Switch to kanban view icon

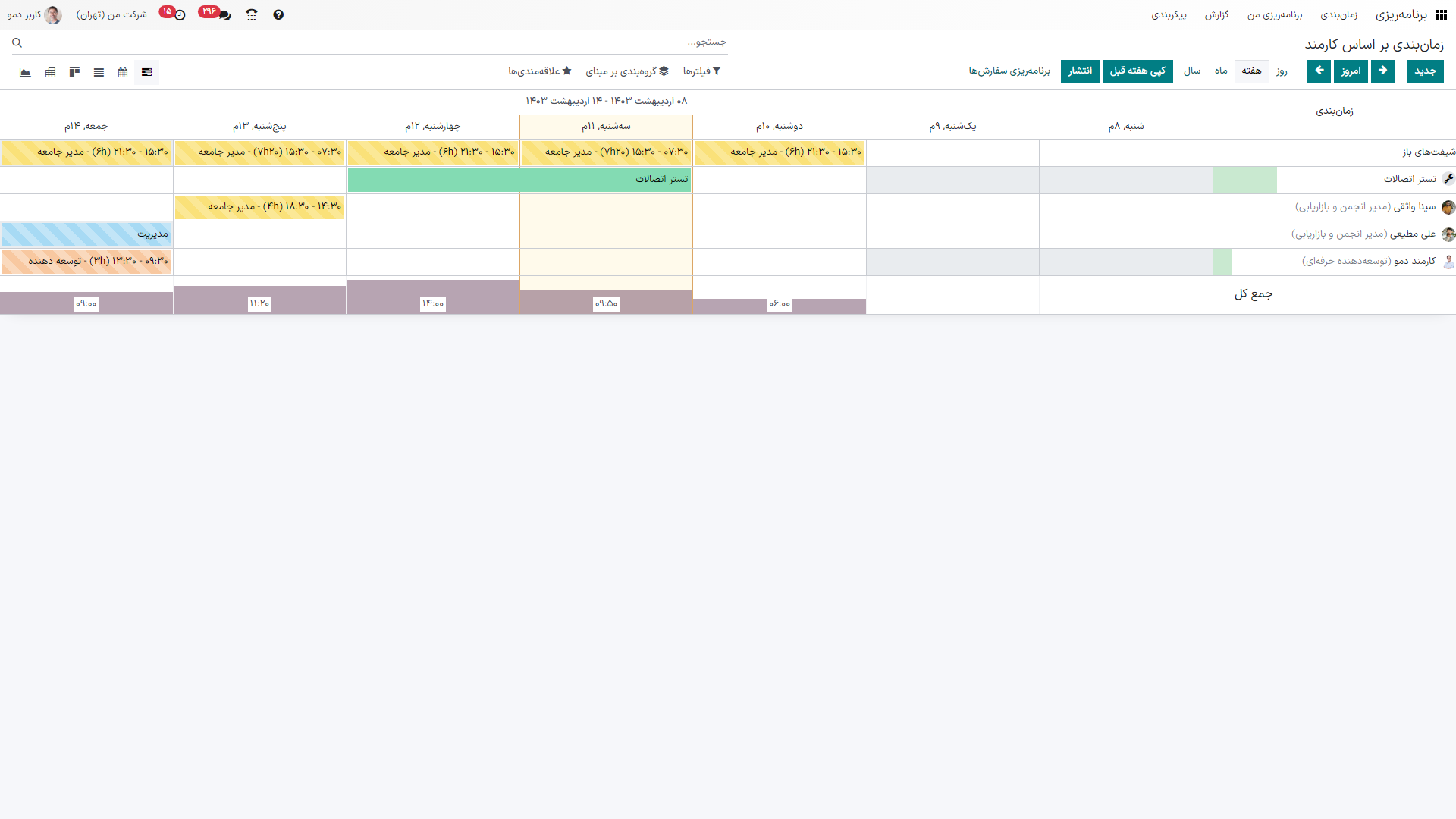point(74,73)
